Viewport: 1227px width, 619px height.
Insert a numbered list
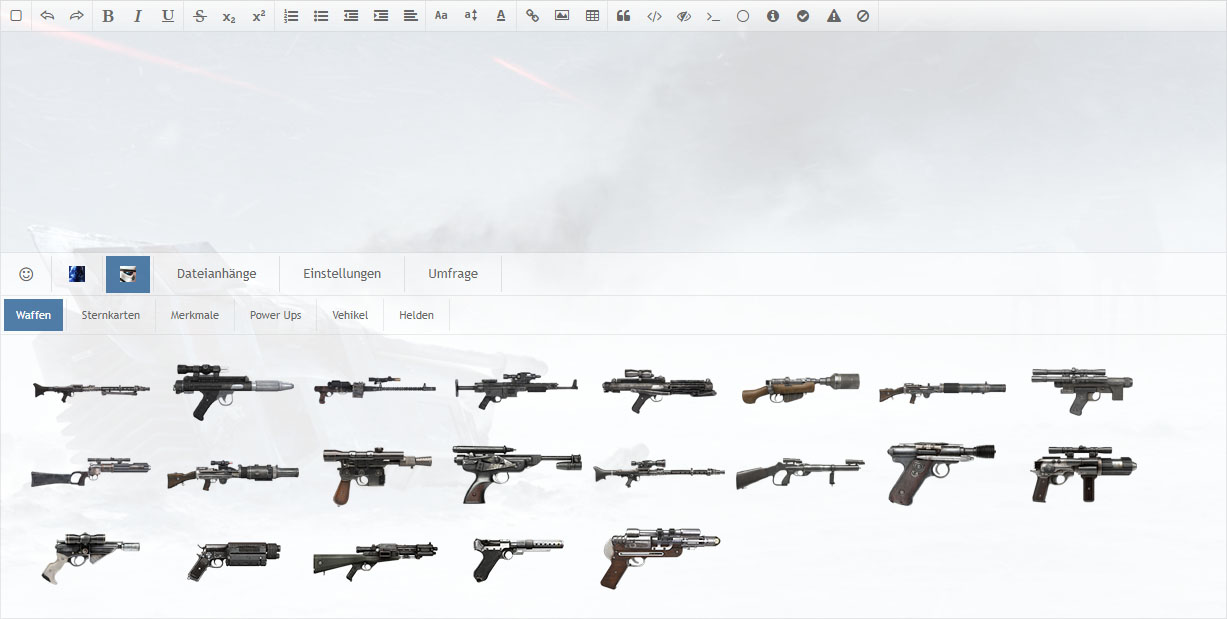pyautogui.click(x=291, y=16)
